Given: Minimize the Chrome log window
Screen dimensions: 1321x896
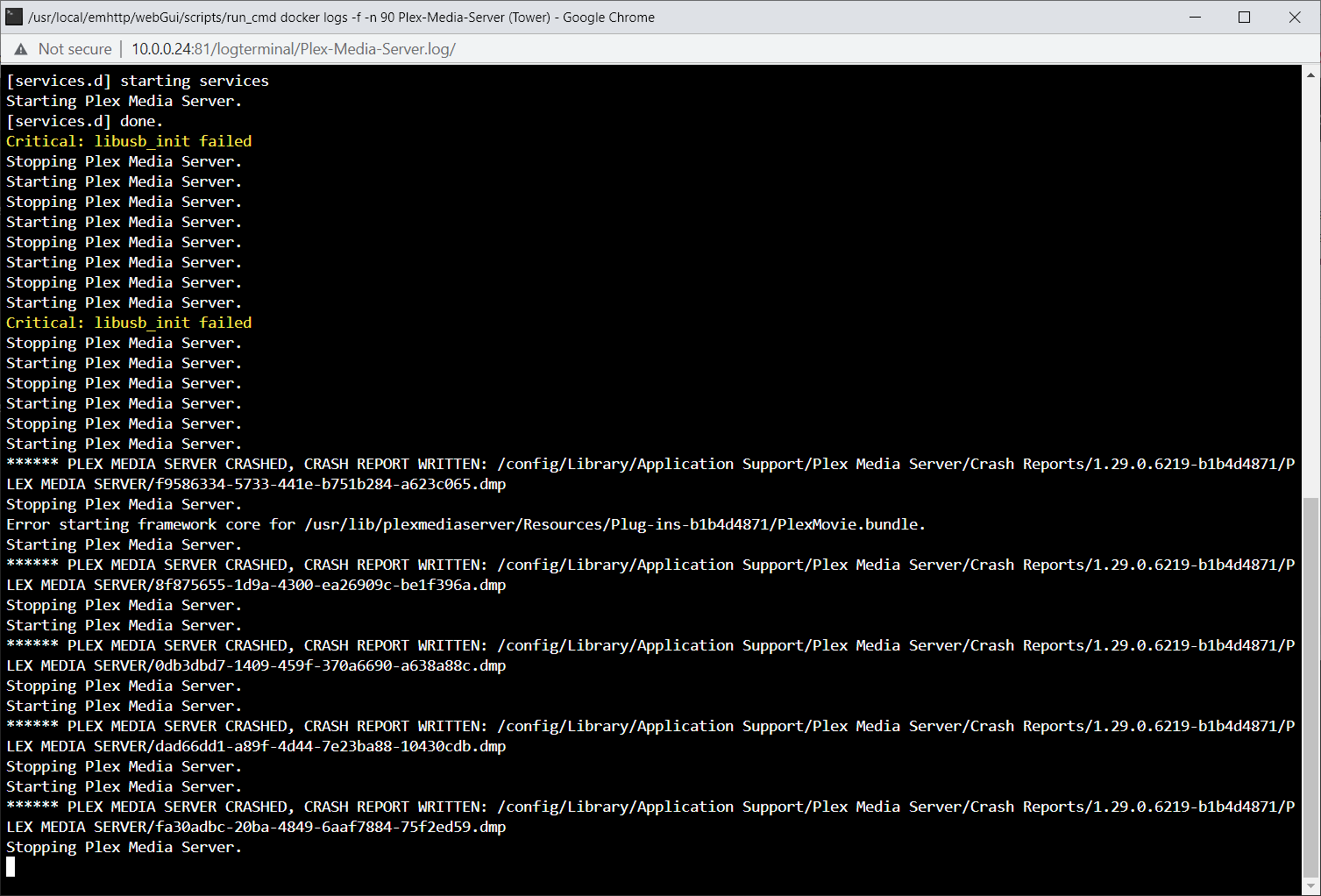Looking at the screenshot, I should pyautogui.click(x=1194, y=17).
